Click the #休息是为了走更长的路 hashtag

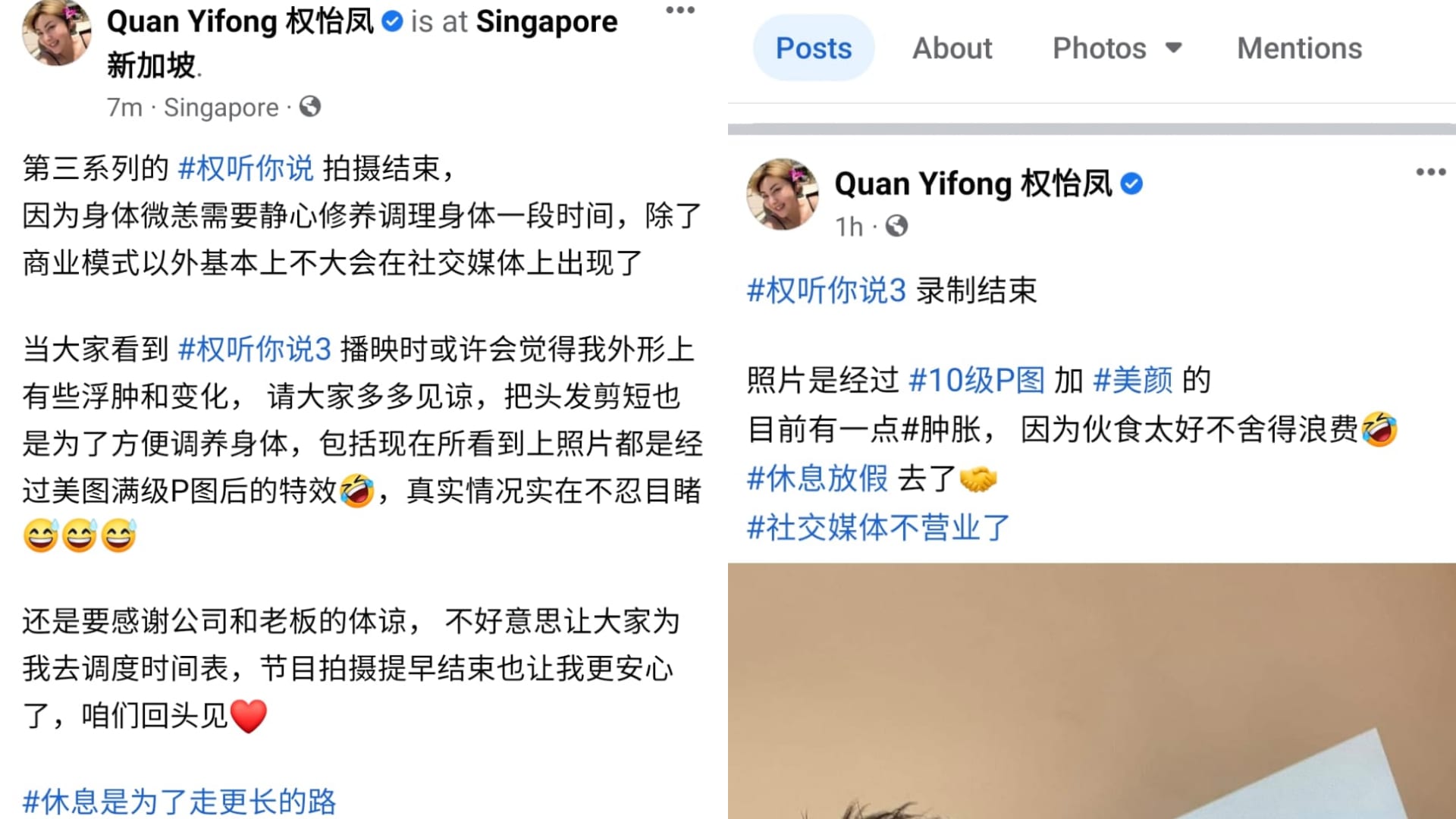[179, 801]
